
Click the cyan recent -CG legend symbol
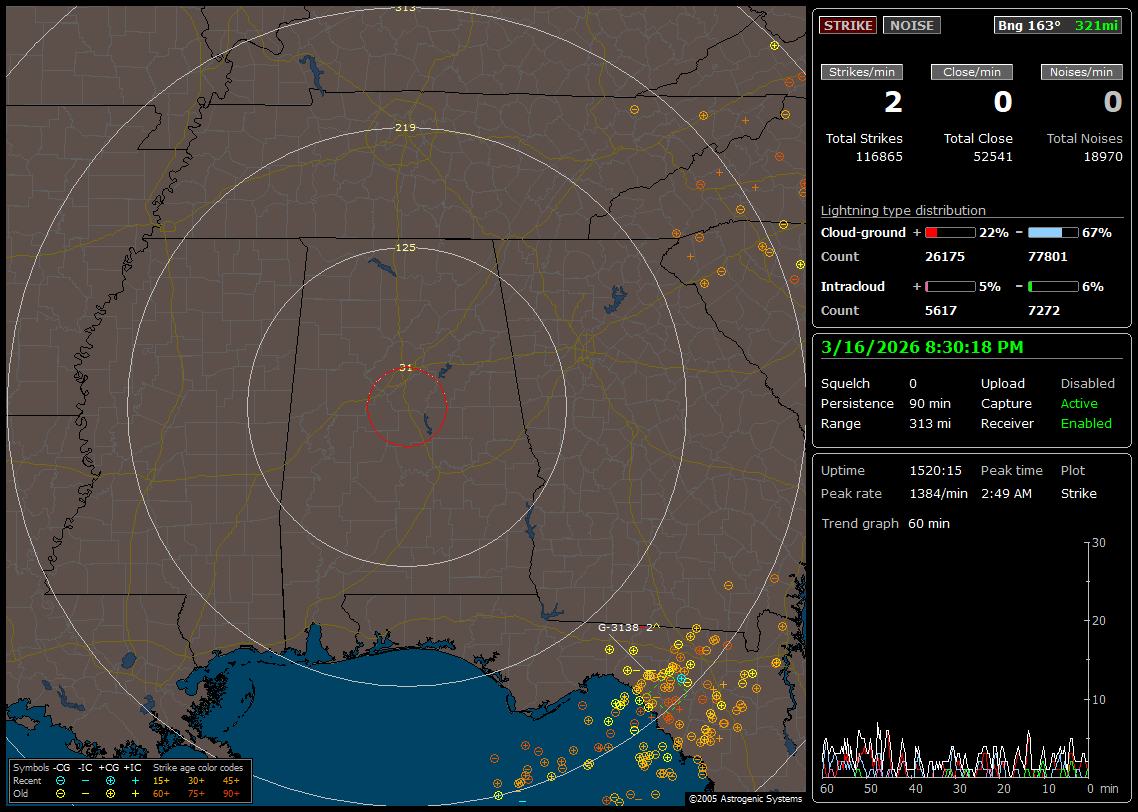point(61,780)
